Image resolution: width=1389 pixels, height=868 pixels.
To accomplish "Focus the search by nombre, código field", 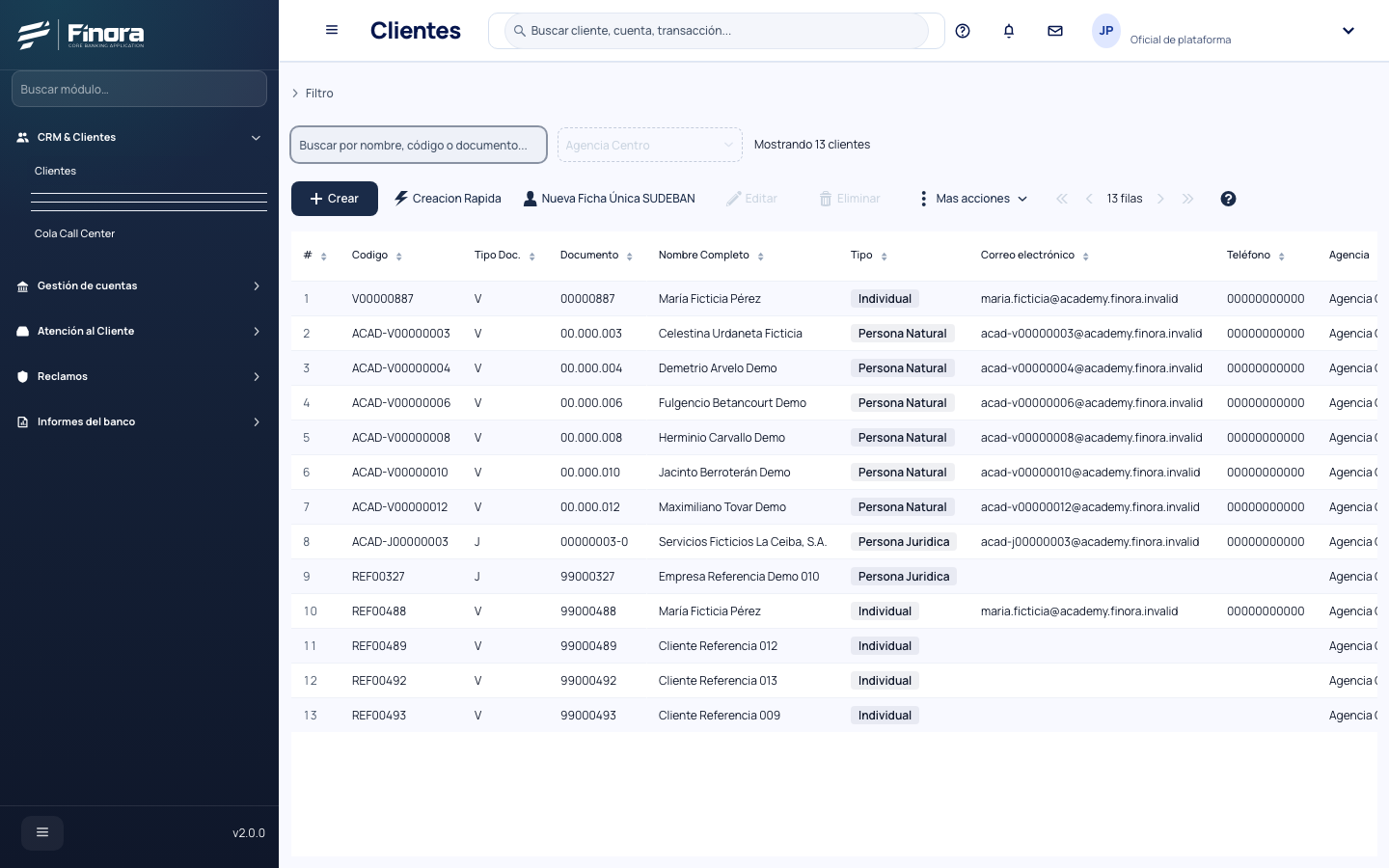I will pyautogui.click(x=419, y=145).
